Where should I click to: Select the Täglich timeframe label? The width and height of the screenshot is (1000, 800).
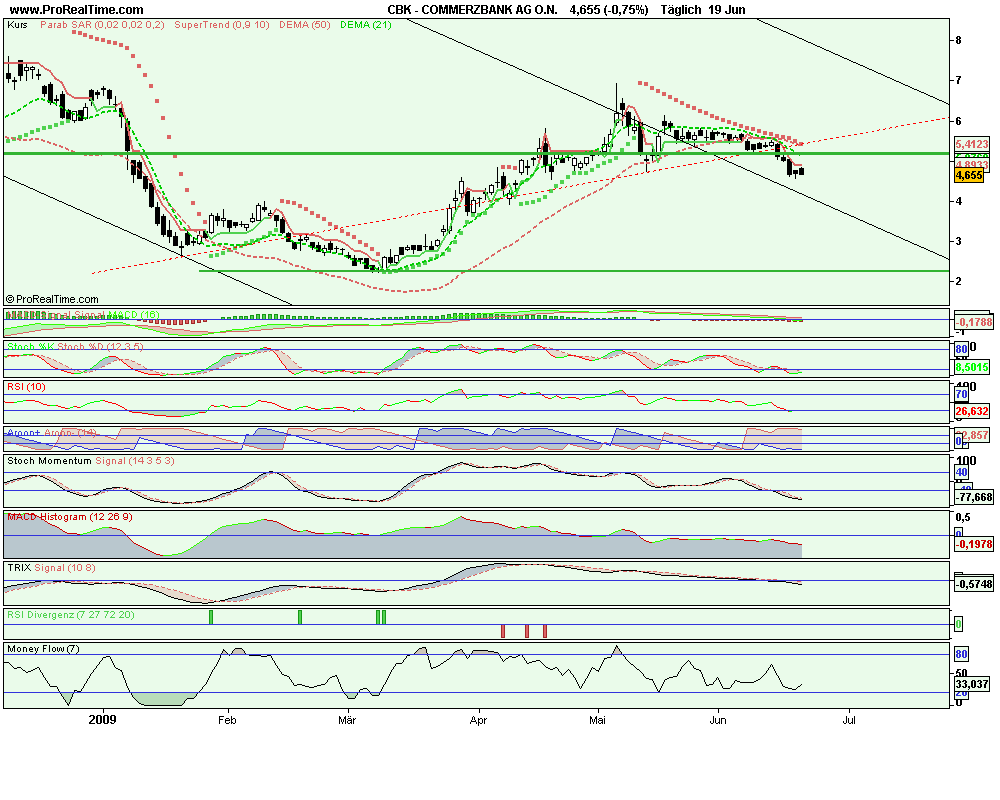(681, 10)
